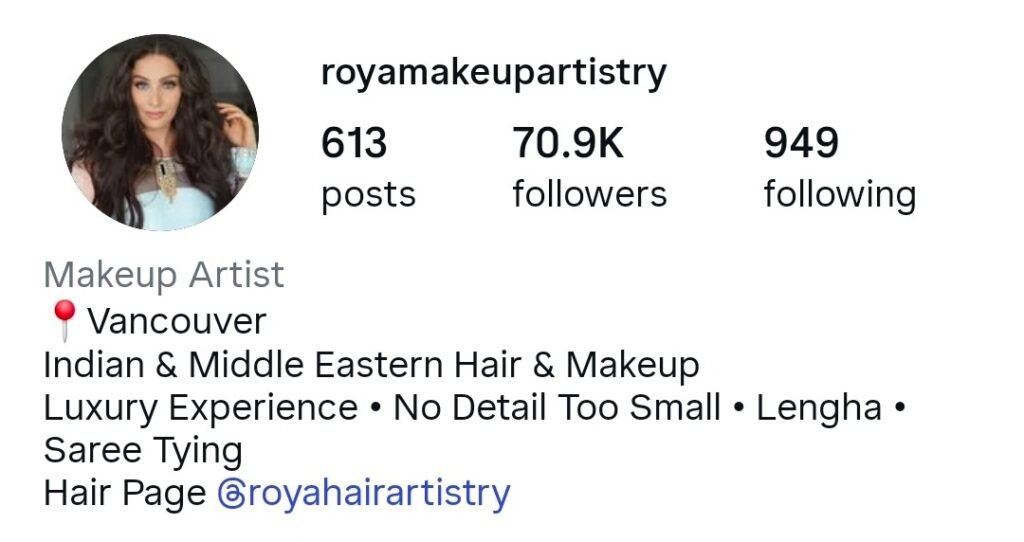Click the red pushpin location emoji
This screenshot has height=542, width=1024.
coord(64,320)
